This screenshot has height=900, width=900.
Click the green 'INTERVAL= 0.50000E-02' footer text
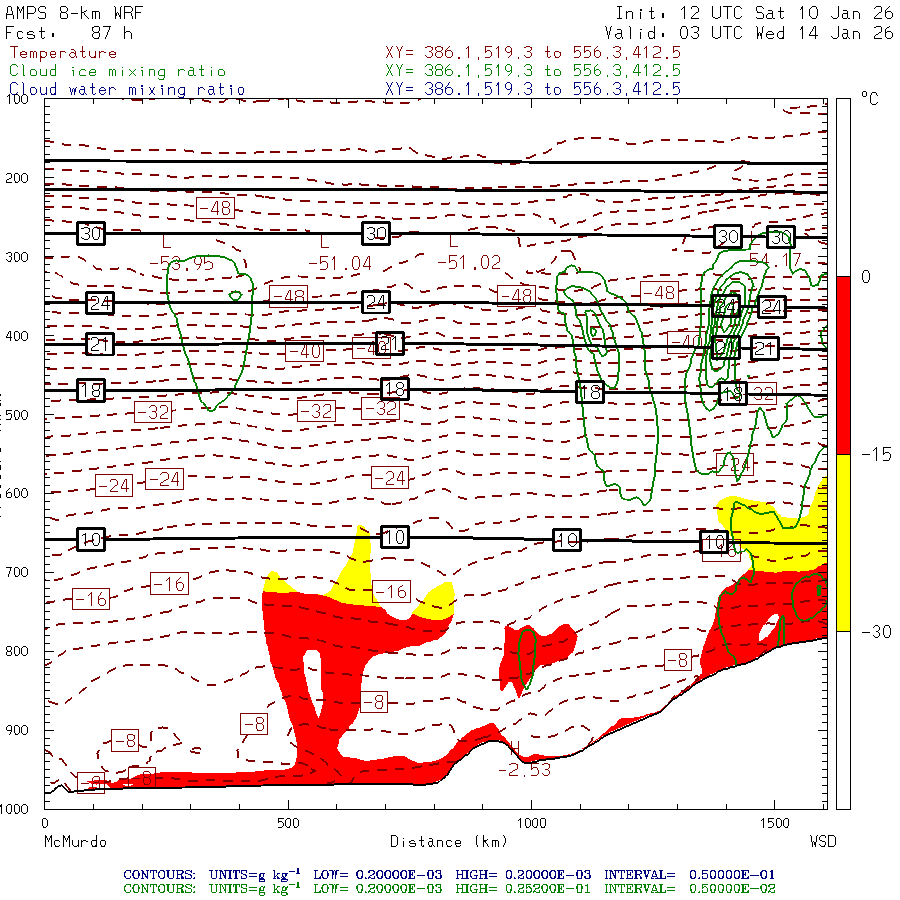(689, 889)
